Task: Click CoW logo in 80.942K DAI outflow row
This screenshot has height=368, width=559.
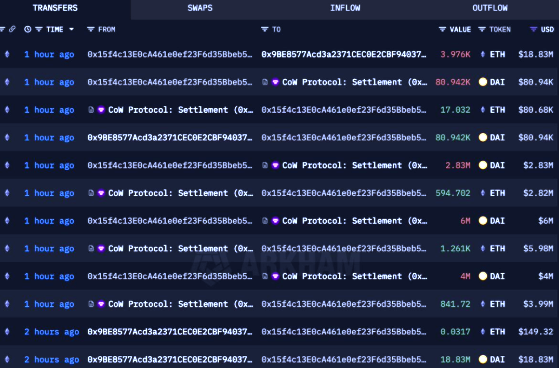Action: (275, 82)
